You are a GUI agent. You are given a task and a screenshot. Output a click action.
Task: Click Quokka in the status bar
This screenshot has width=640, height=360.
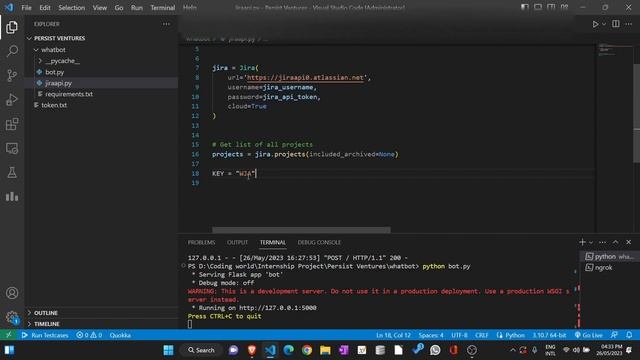tap(120, 336)
